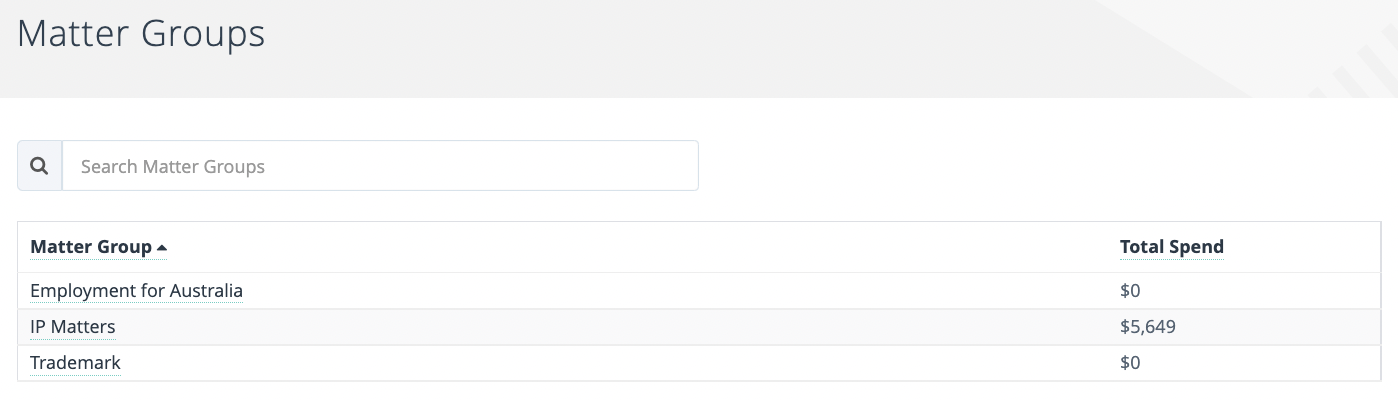Sort by the Total Spend column header

(x=1171, y=247)
